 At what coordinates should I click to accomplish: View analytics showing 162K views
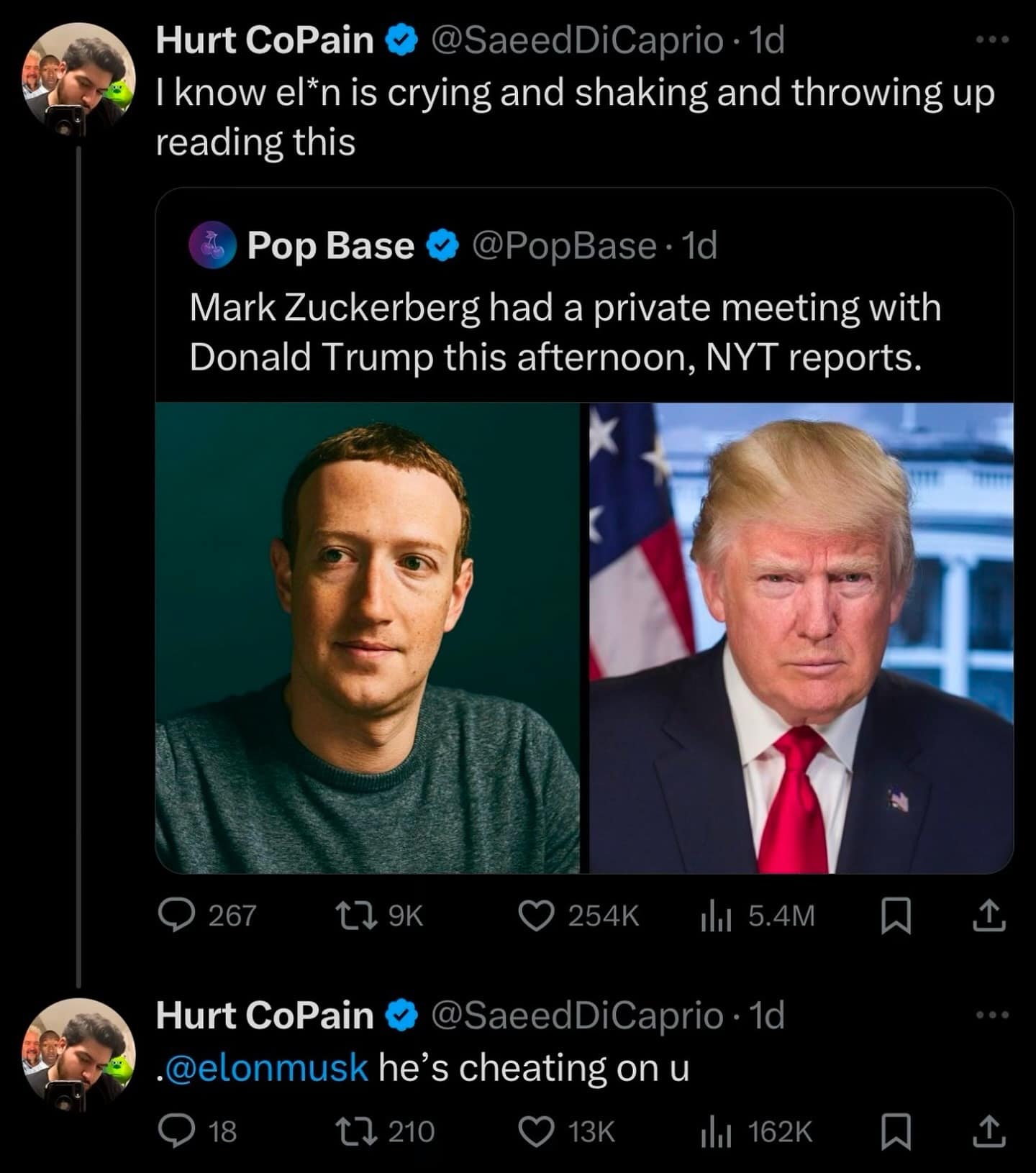716,1131
